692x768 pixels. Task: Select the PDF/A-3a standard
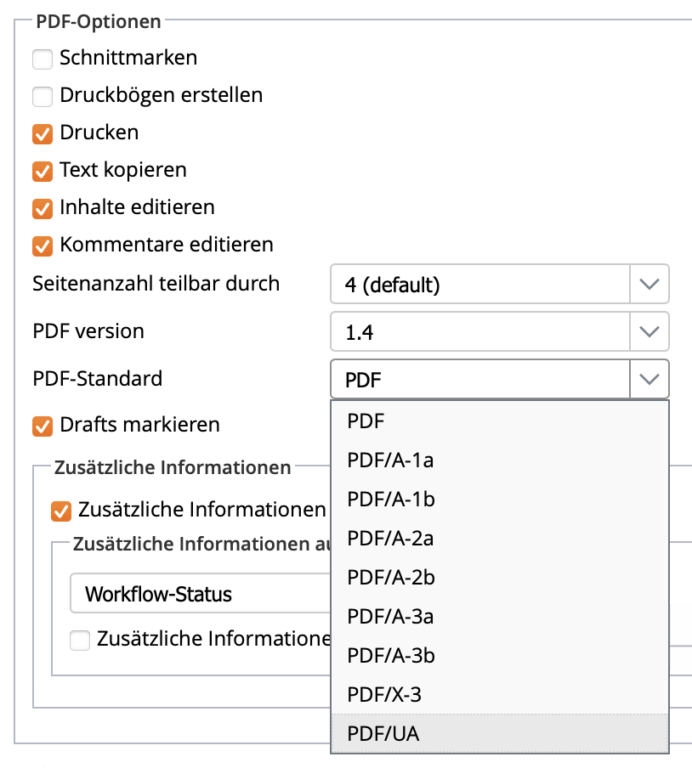coord(390,617)
